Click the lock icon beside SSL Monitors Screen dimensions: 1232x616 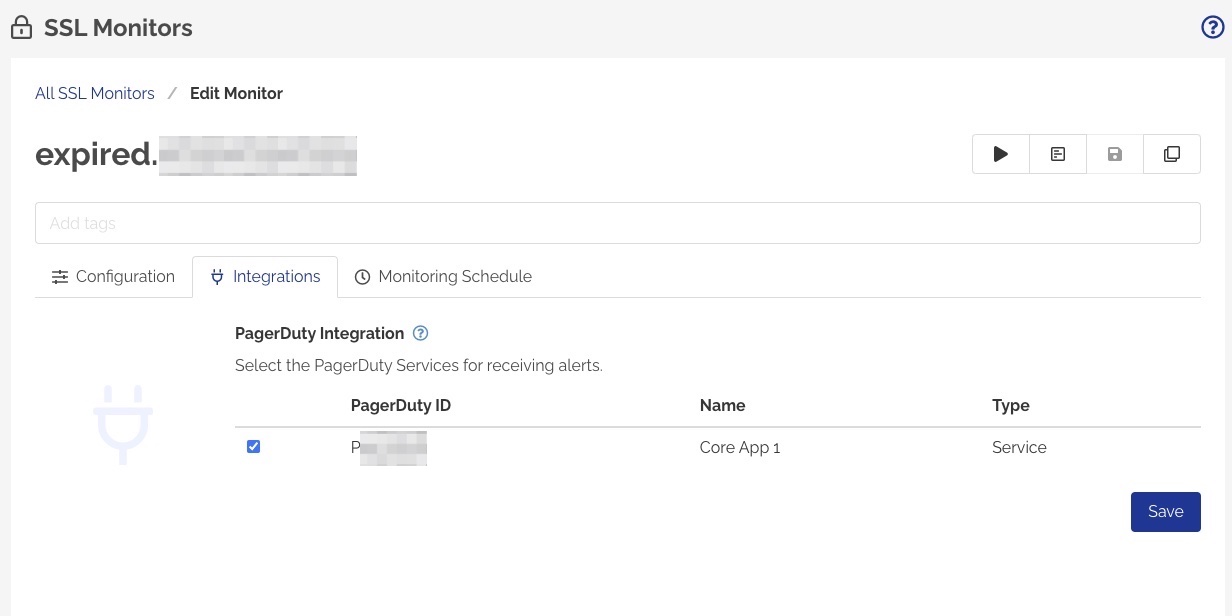21,27
